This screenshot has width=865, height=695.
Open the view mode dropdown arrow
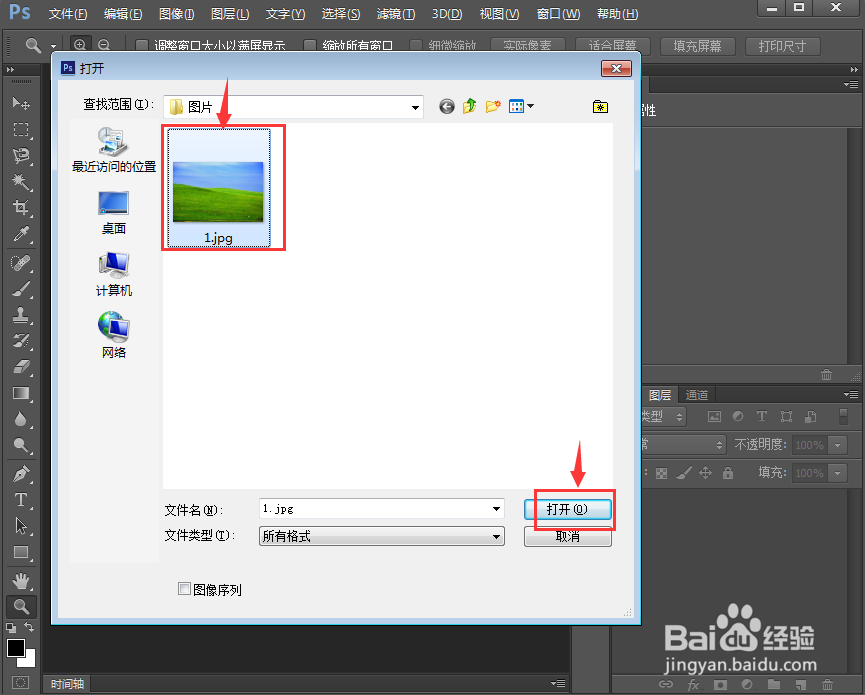[530, 106]
